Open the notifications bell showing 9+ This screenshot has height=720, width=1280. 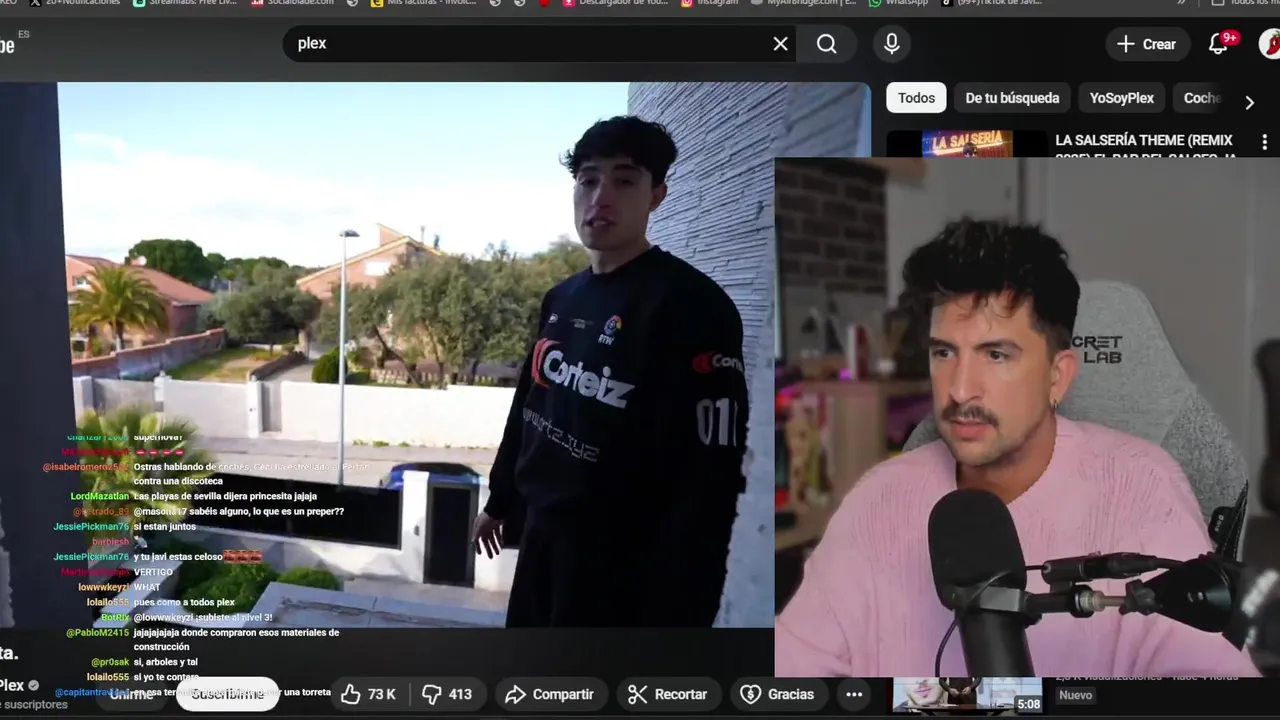pyautogui.click(x=1218, y=44)
